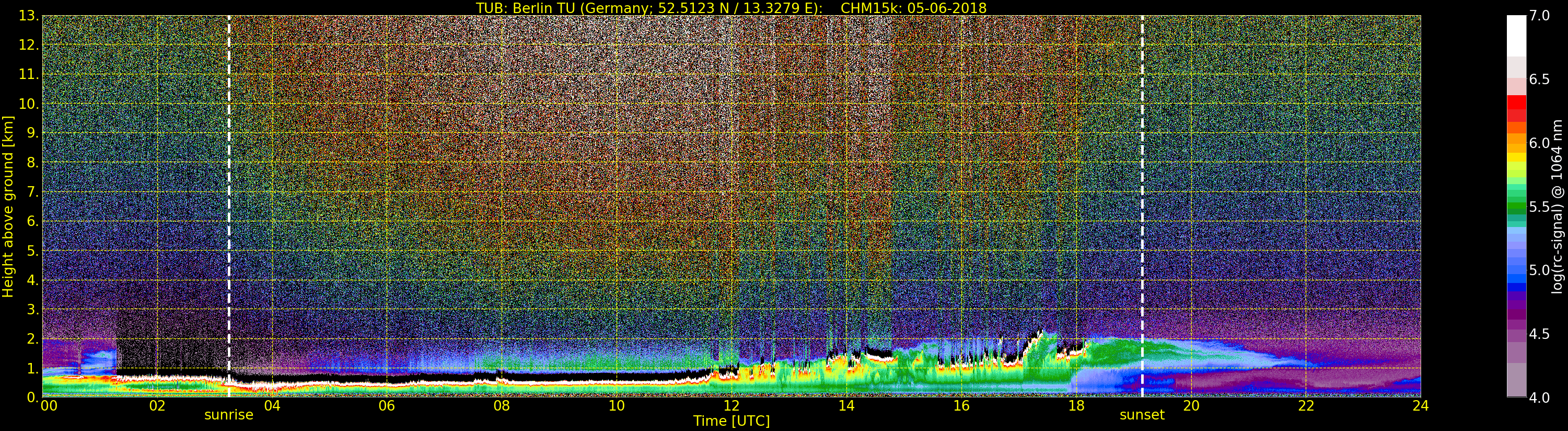This screenshot has width=1568, height=431.
Task: Click the height axis tick '13.'
Action: 28,16
